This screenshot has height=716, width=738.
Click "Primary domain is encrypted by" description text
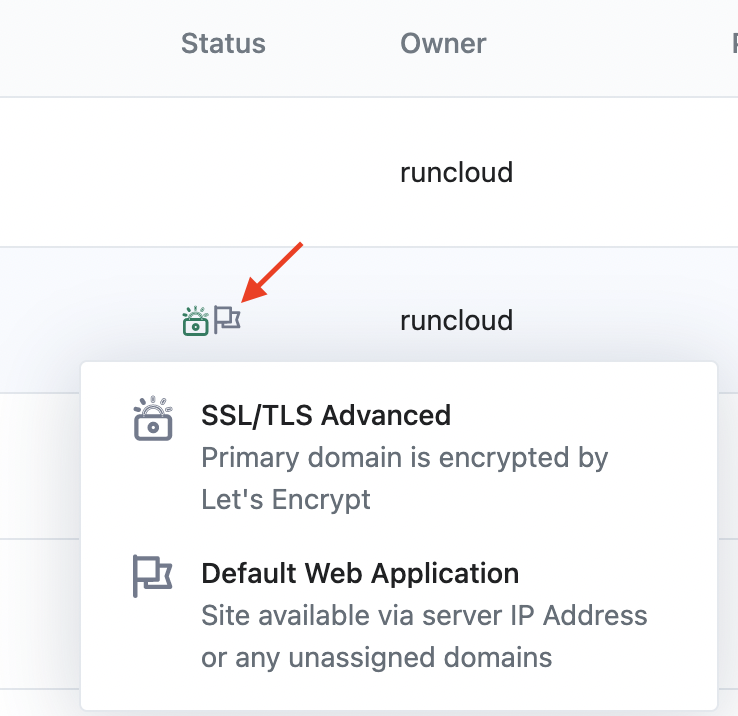404,458
